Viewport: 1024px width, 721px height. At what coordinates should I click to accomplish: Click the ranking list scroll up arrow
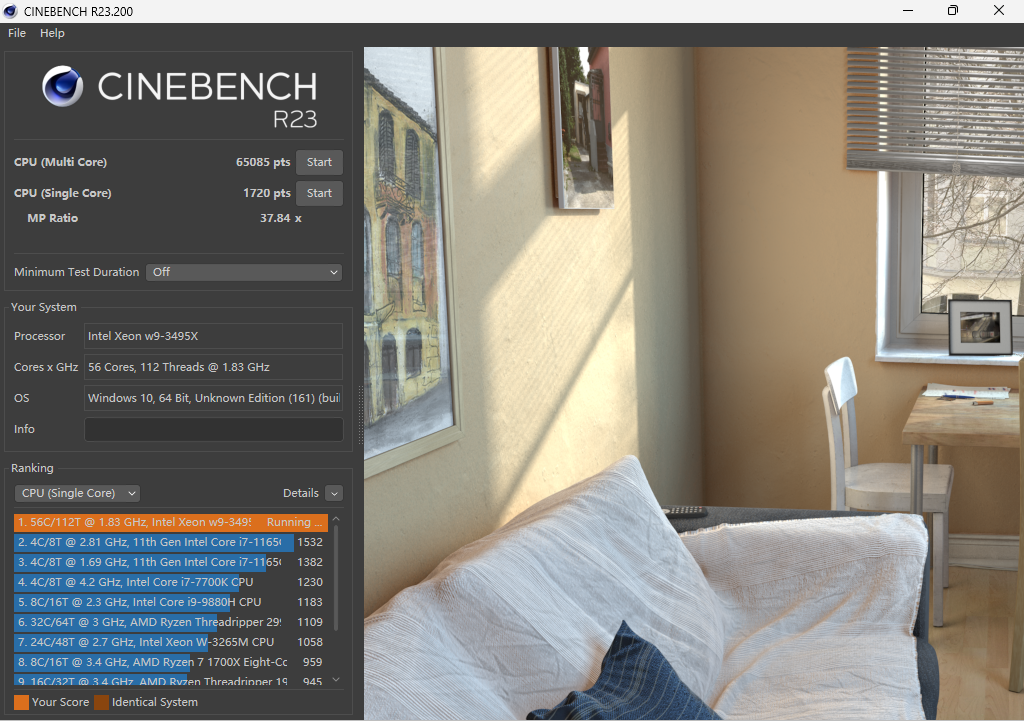[x=336, y=519]
